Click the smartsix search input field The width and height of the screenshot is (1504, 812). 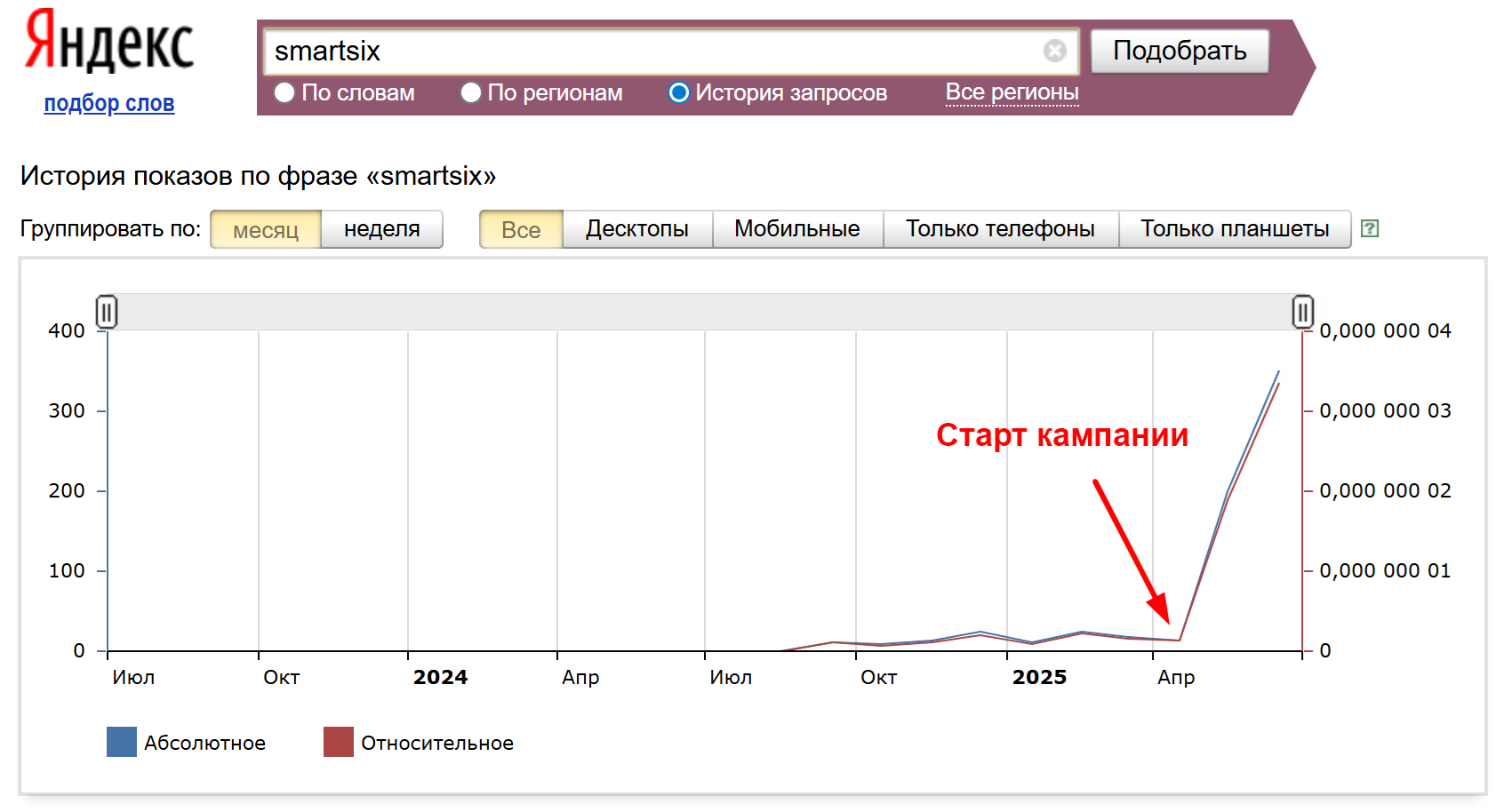pyautogui.click(x=671, y=51)
